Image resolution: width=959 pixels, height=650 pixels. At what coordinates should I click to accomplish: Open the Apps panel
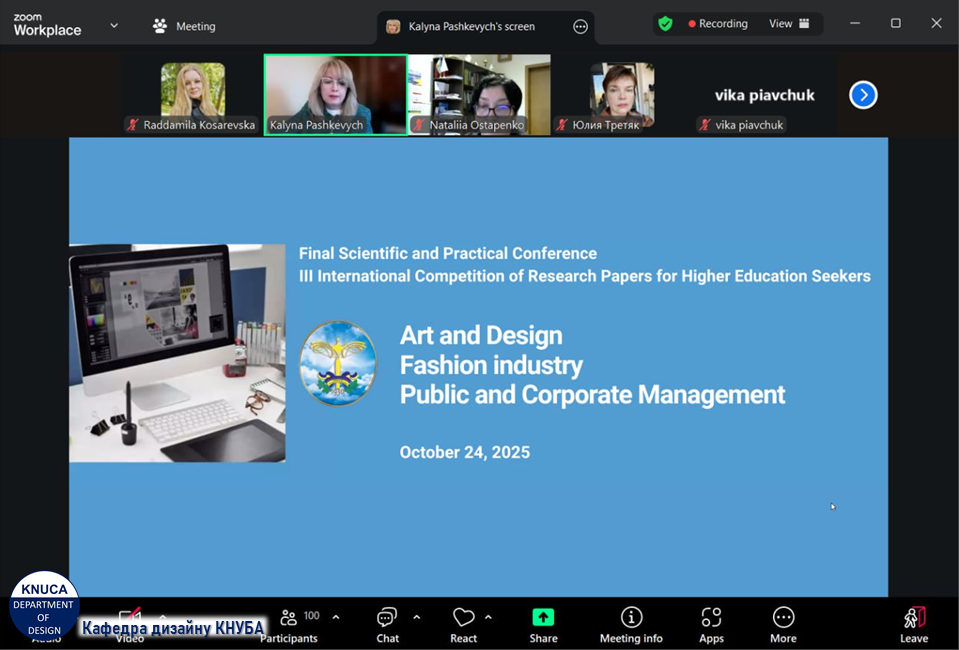point(711,624)
